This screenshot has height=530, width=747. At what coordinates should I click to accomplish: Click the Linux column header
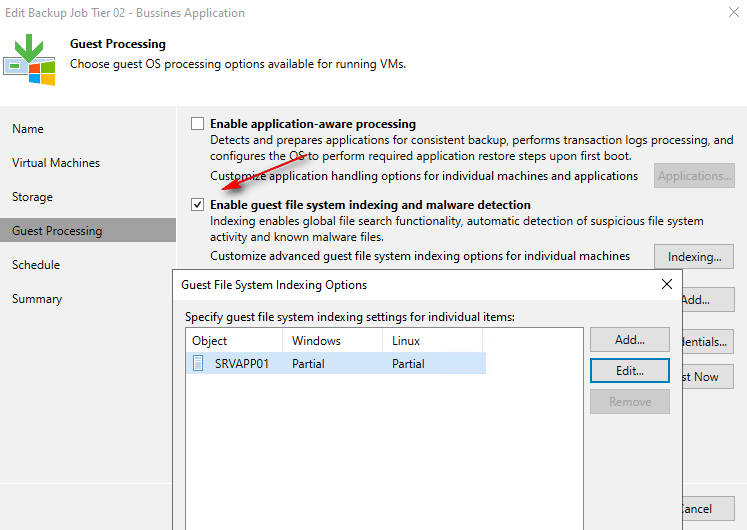coord(432,341)
